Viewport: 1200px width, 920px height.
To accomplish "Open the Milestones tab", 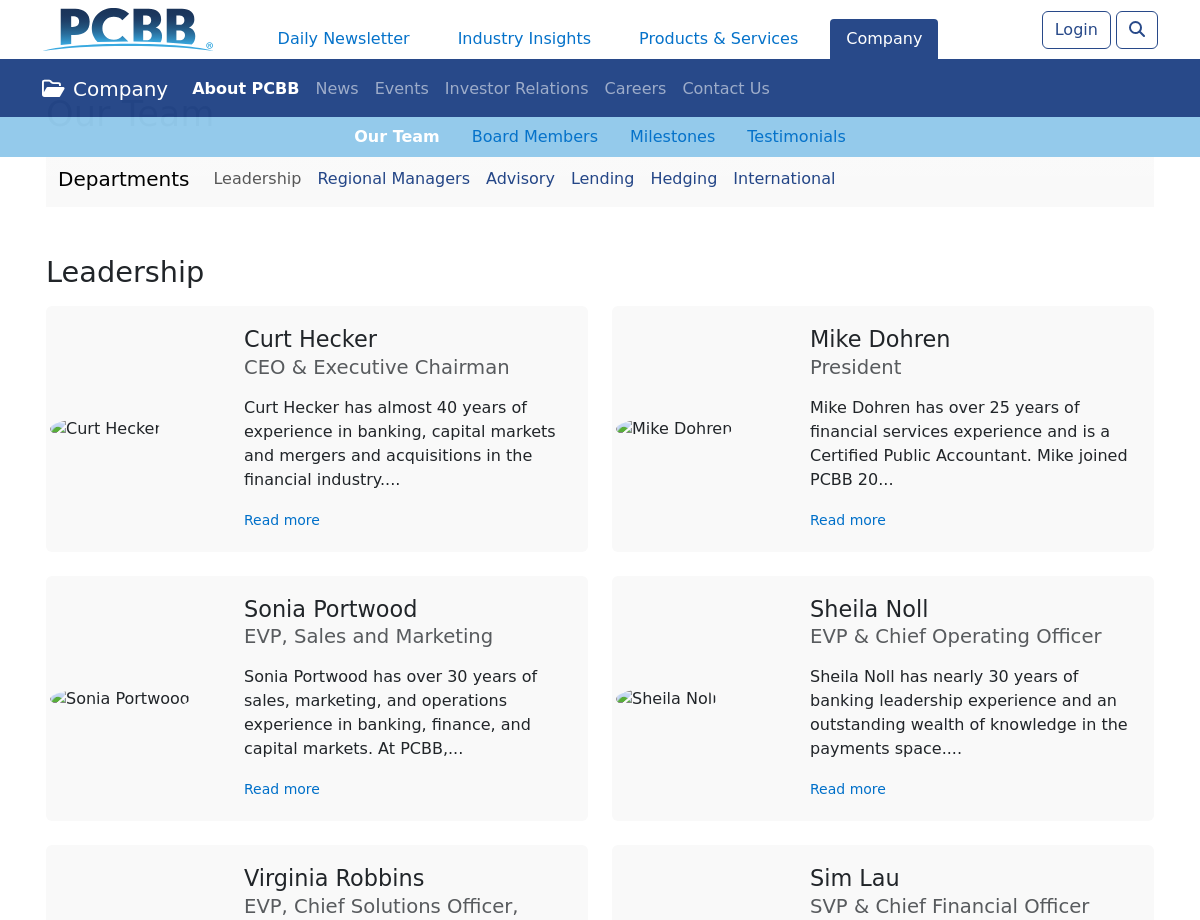I will click(672, 137).
